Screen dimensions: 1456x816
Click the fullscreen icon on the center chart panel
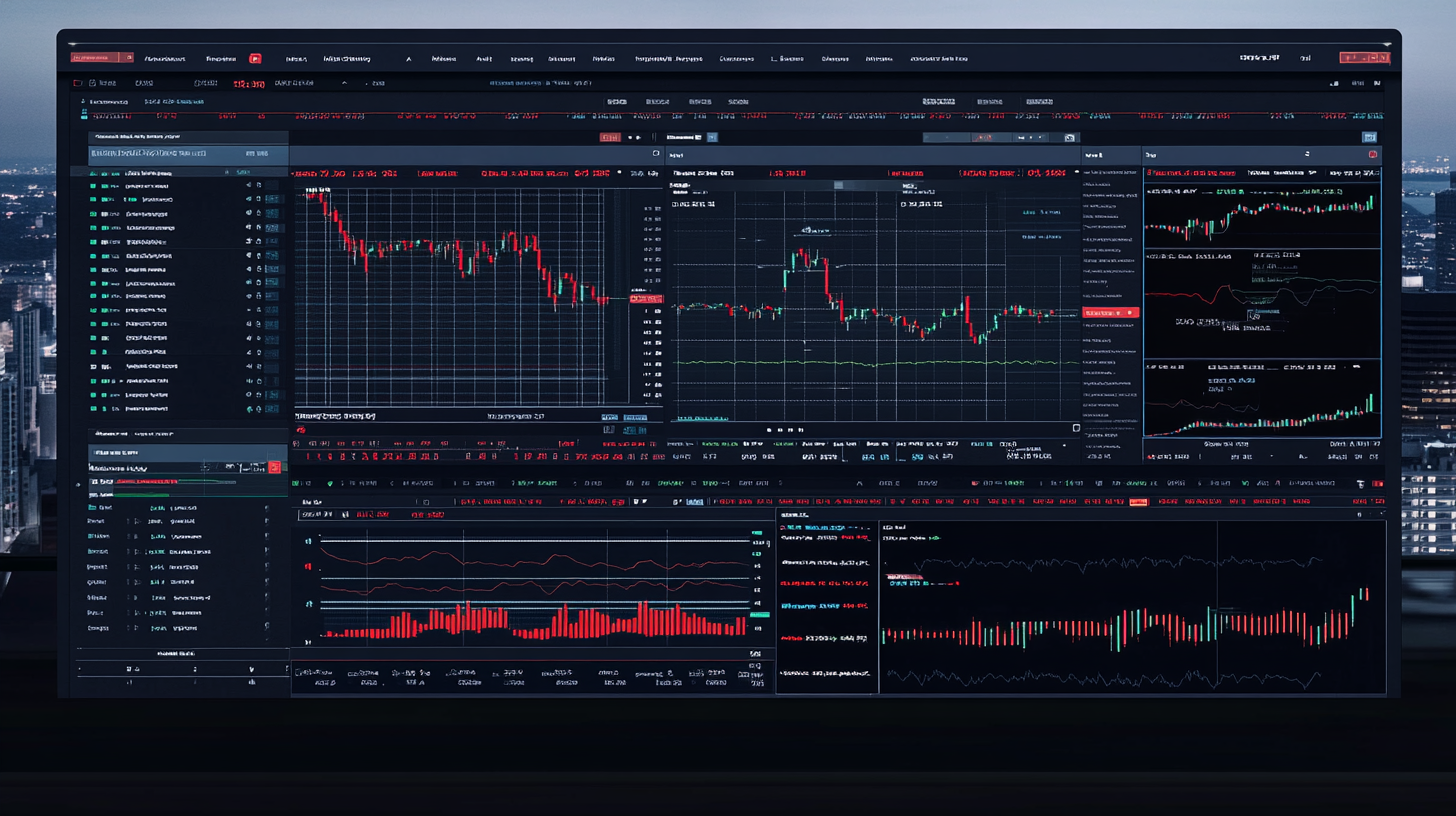(1076, 426)
